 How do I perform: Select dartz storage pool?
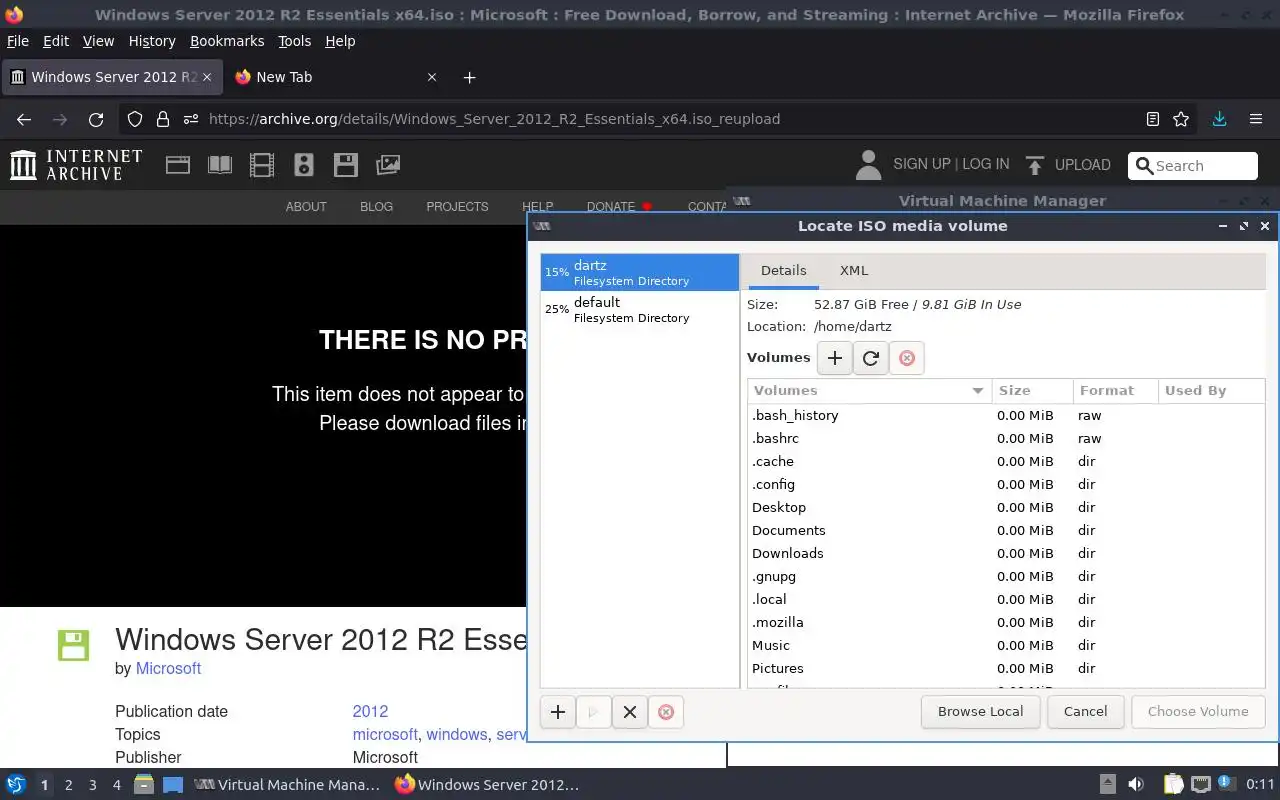pos(640,272)
